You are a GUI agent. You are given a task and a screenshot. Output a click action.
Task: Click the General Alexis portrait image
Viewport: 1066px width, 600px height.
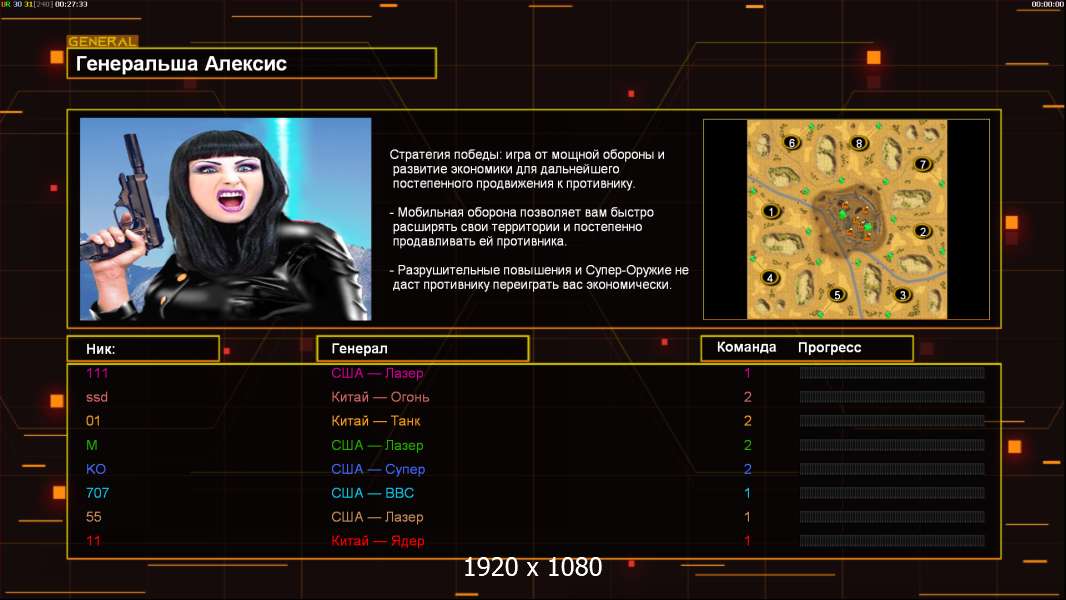226,219
